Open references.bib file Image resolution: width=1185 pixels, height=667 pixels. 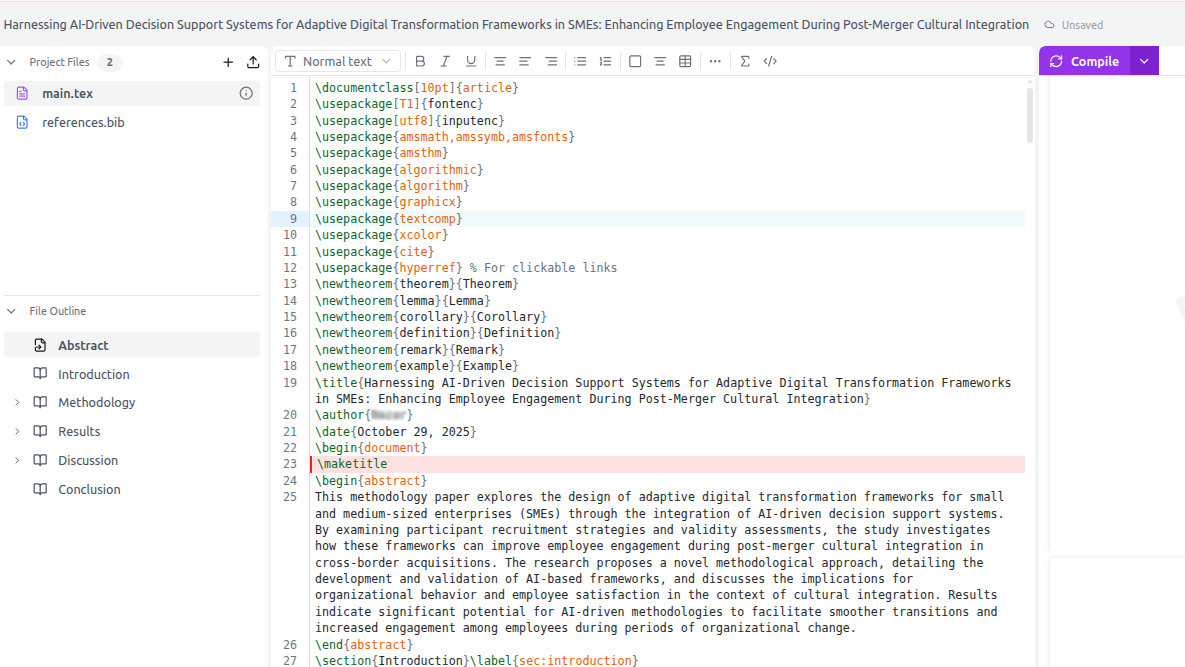pyautogui.click(x=132, y=122)
